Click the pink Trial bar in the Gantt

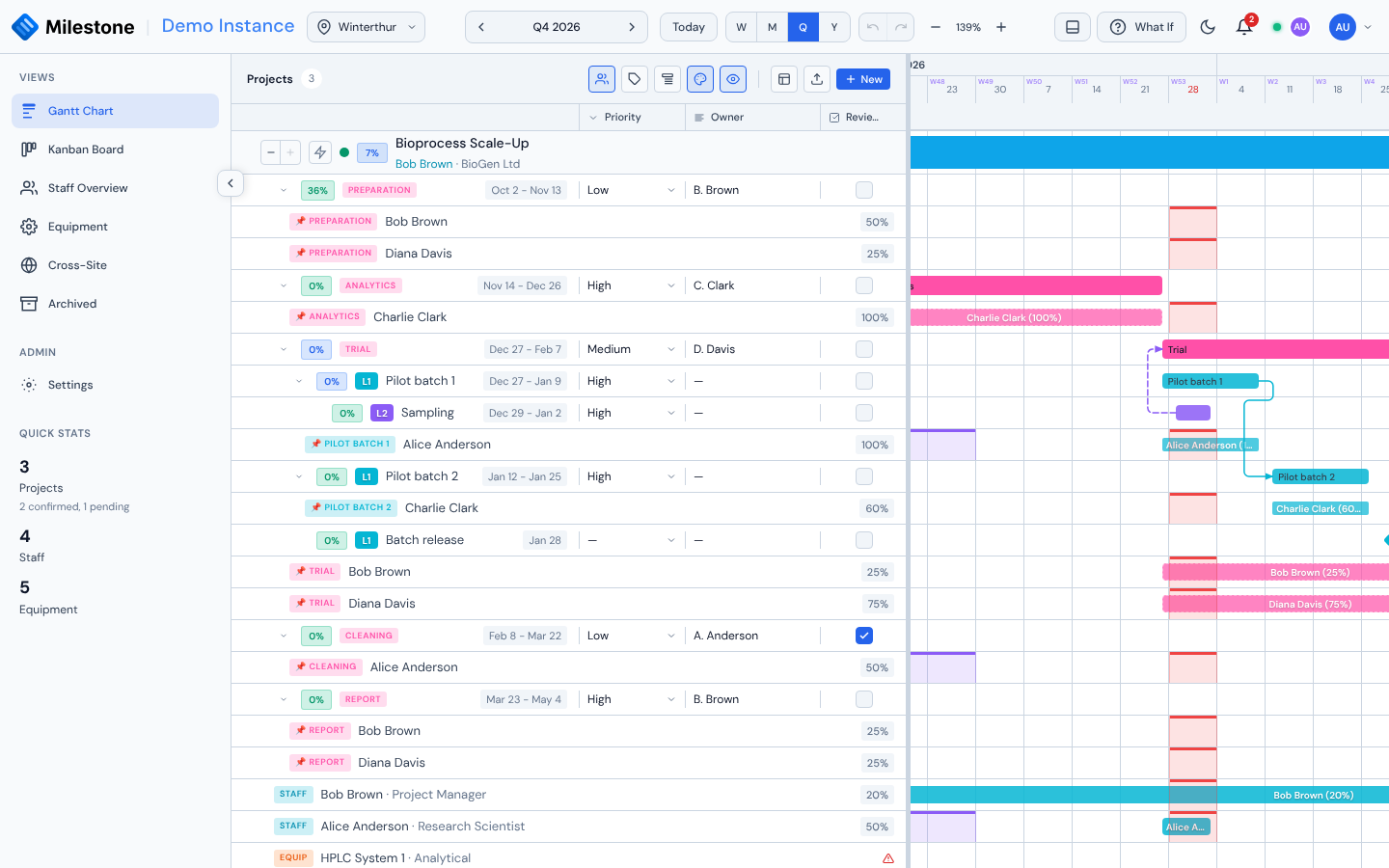pos(1275,349)
